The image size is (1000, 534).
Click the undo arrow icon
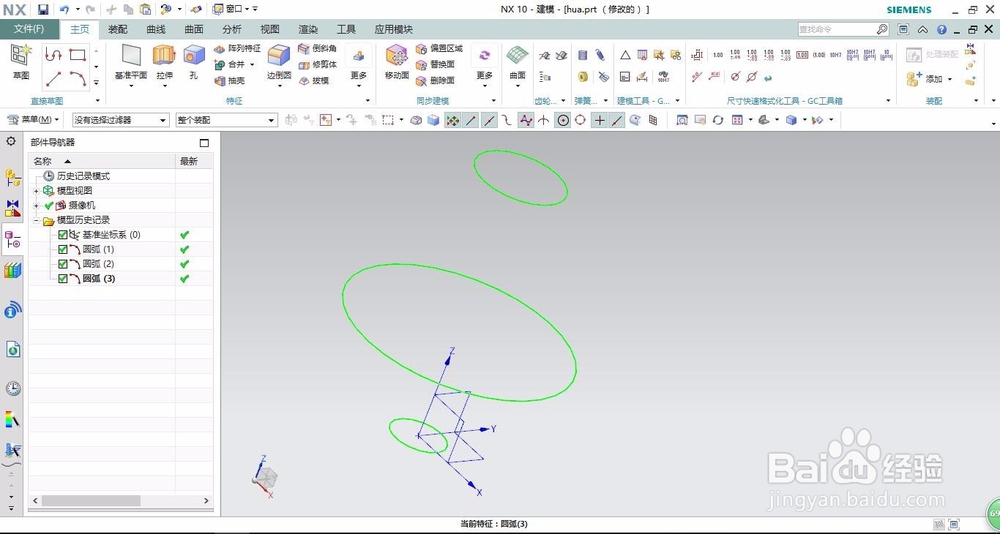pyautogui.click(x=64, y=10)
